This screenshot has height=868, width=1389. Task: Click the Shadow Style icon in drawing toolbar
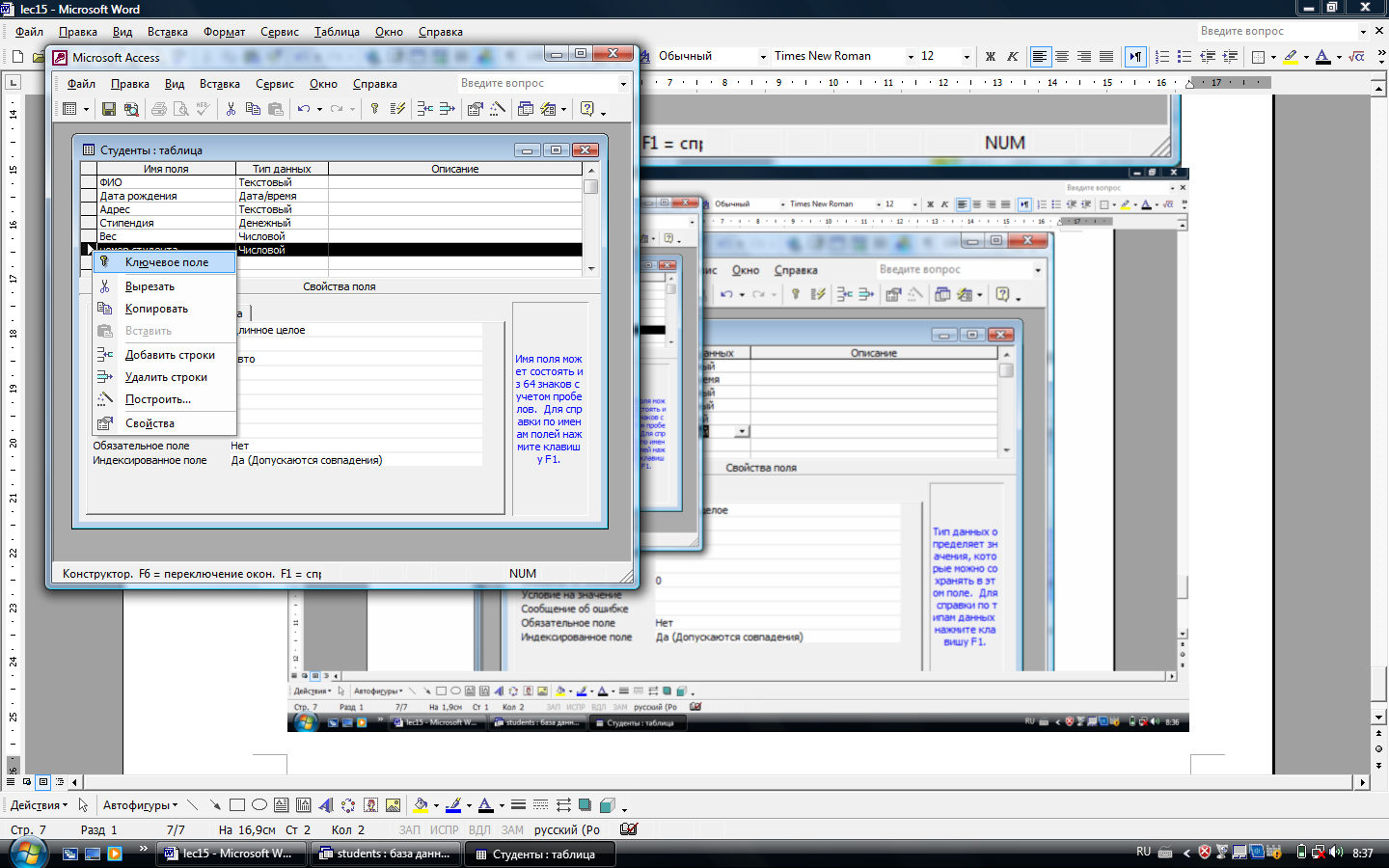click(585, 805)
